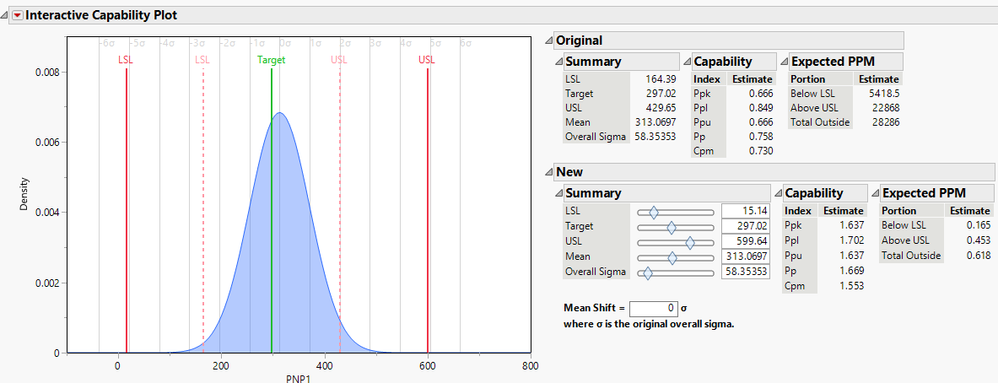This screenshot has width=998, height=383.
Task: Collapse the New section disclosure triangle
Action: [549, 172]
